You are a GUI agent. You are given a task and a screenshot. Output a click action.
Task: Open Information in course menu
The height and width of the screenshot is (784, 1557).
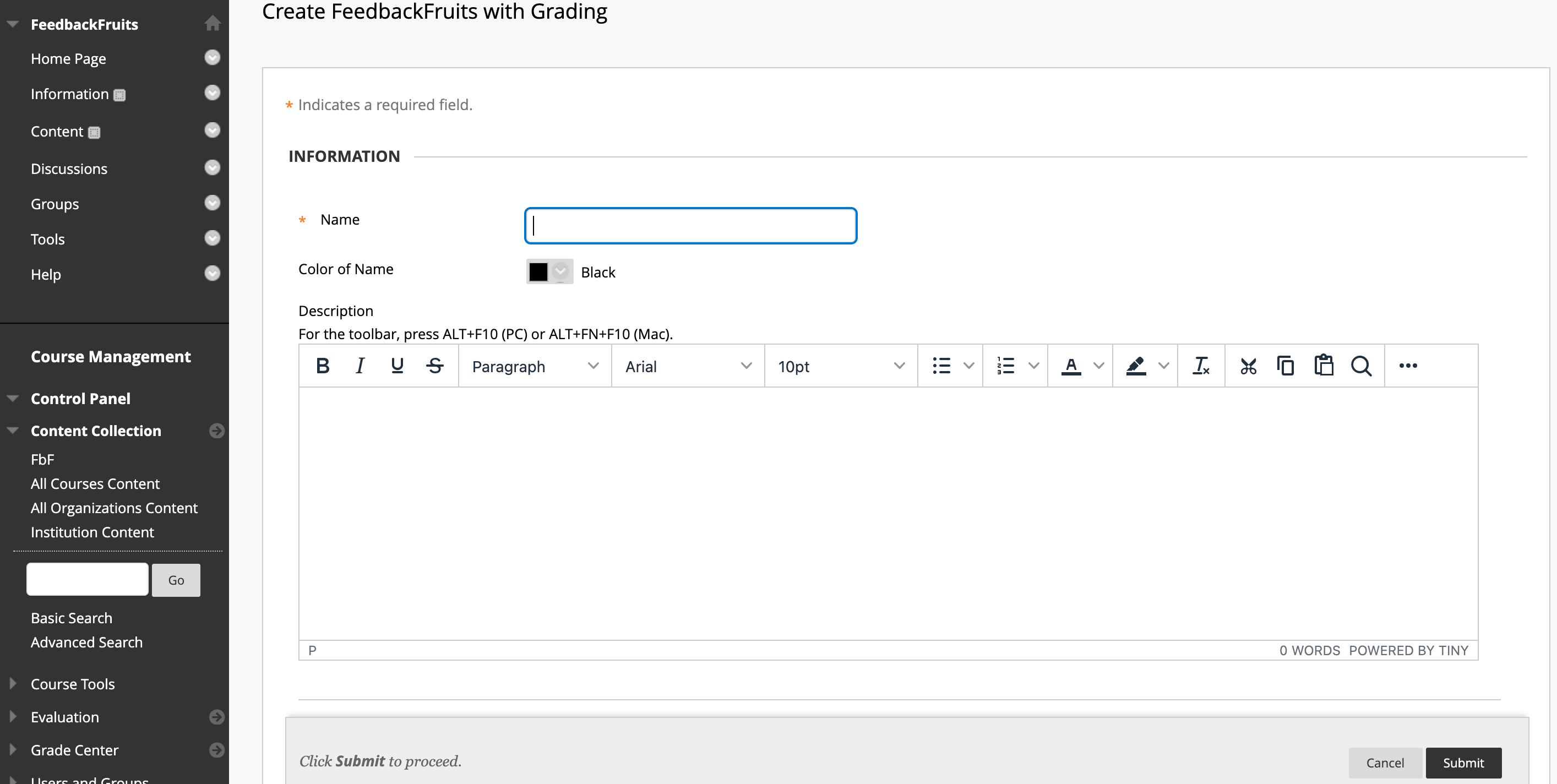(69, 94)
